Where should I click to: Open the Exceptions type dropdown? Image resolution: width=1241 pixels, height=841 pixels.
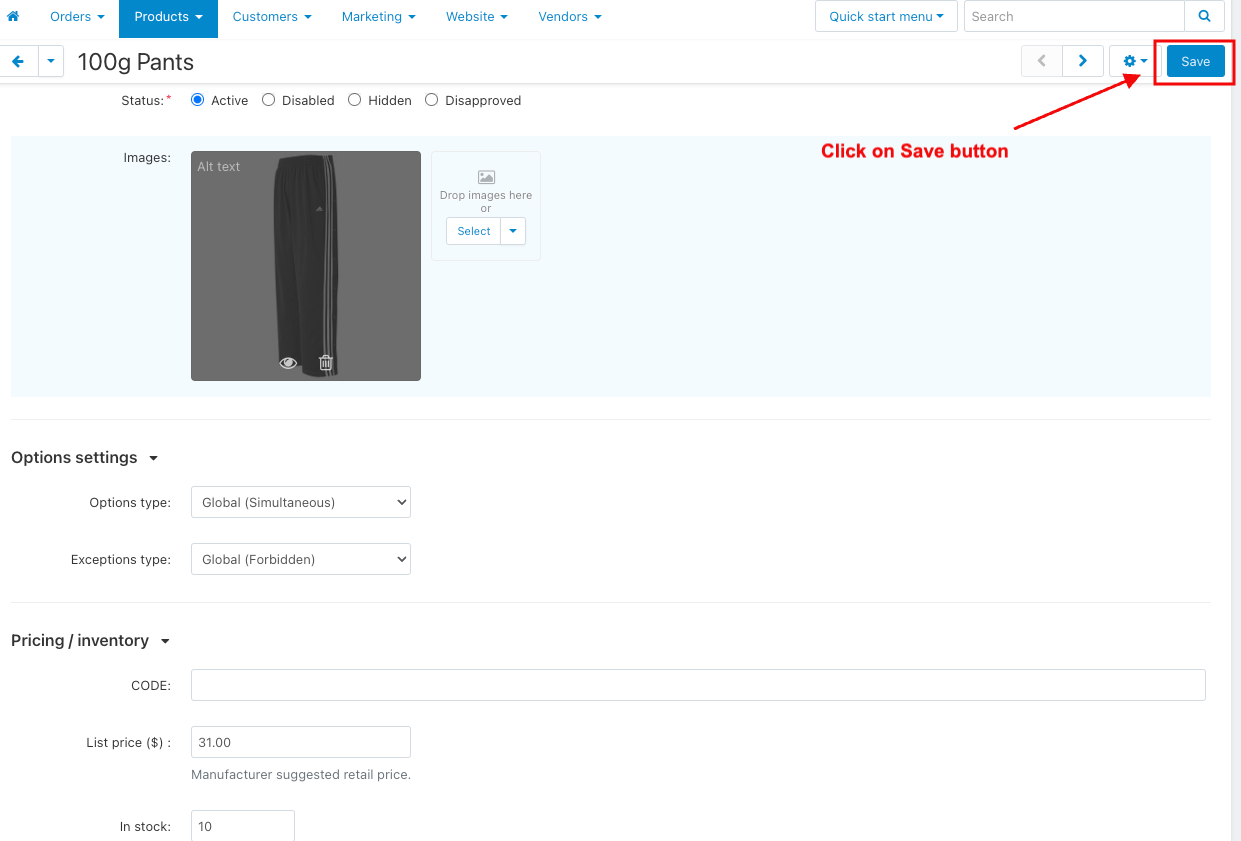click(x=301, y=559)
